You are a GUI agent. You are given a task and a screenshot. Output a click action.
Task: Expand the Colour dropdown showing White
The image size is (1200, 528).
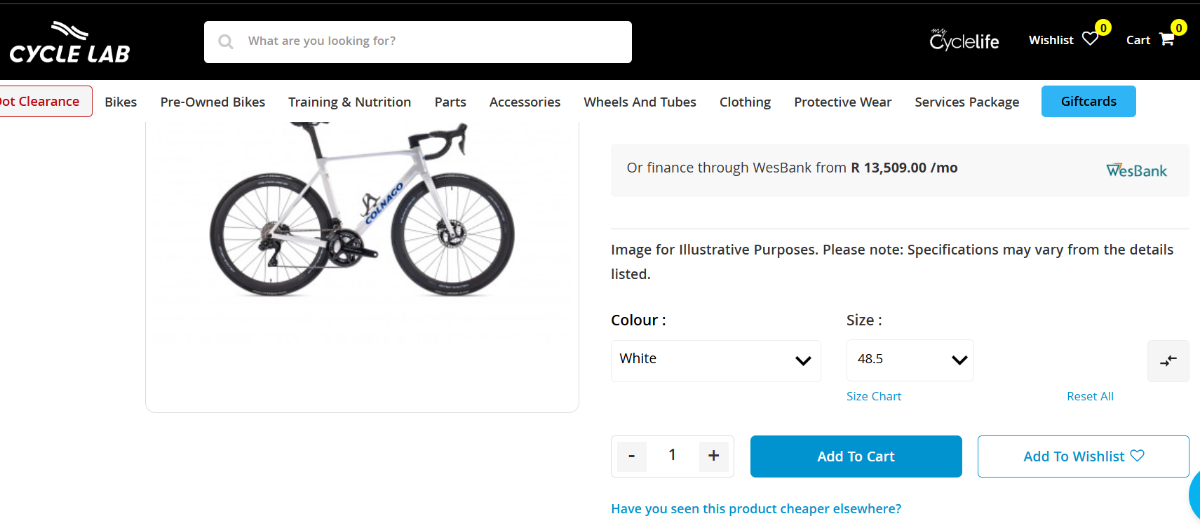coord(716,360)
